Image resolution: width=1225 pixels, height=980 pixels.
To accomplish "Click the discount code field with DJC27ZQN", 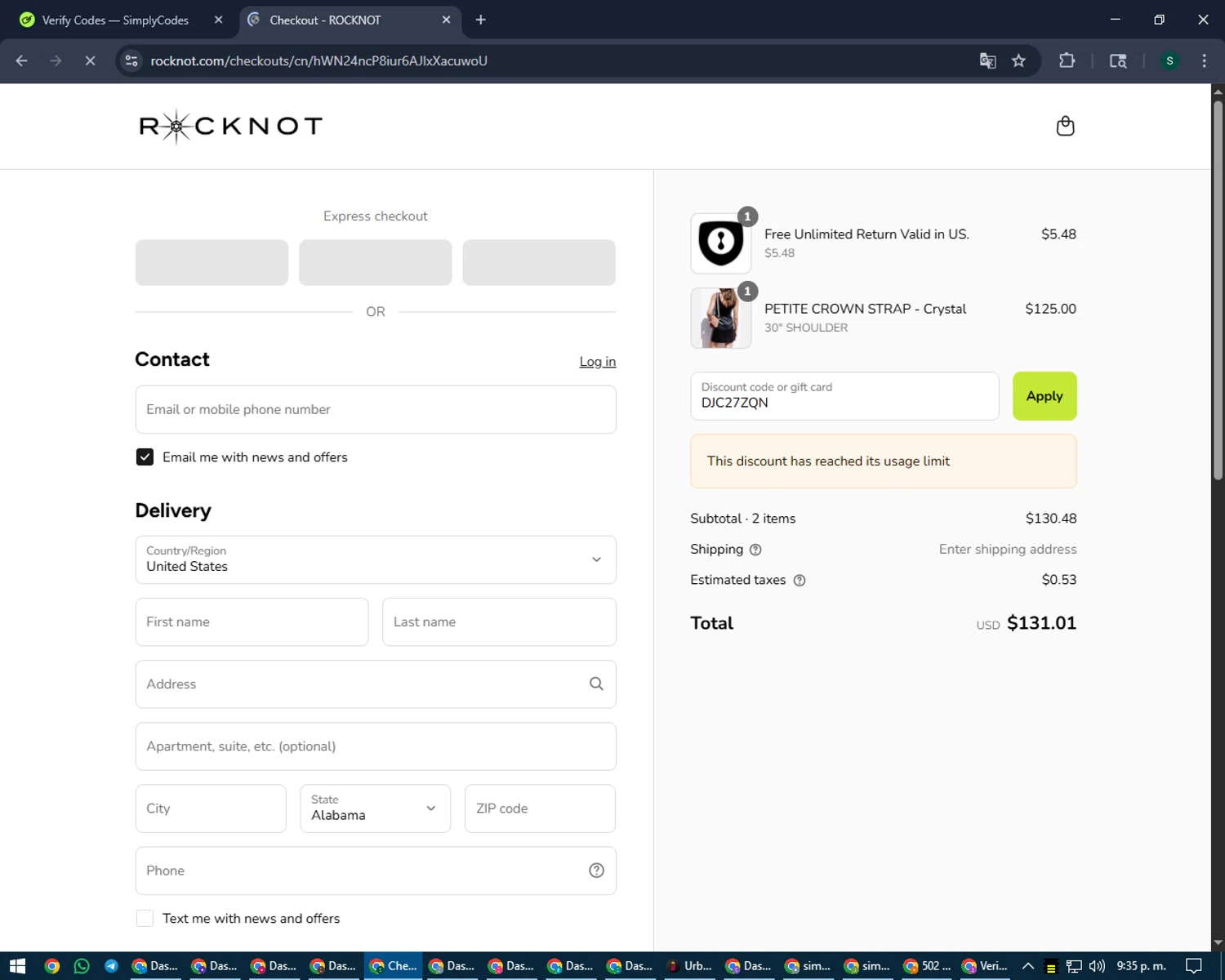I will (x=844, y=396).
